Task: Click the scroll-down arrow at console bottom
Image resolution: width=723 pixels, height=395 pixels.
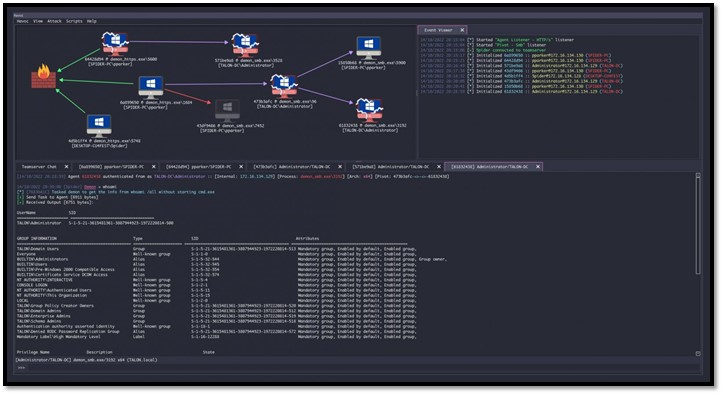Action: (x=698, y=354)
